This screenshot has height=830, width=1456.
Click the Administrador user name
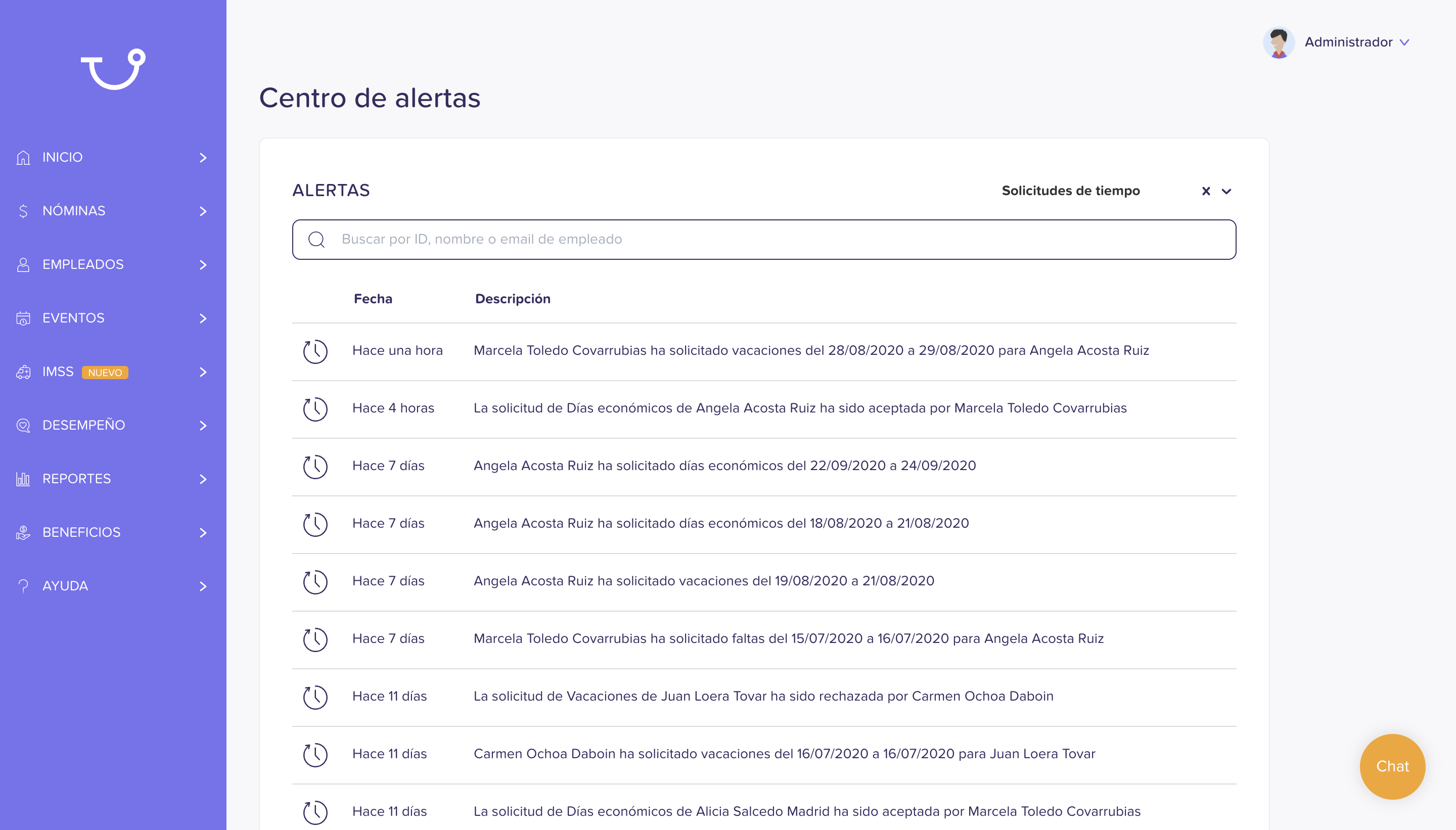(1348, 42)
